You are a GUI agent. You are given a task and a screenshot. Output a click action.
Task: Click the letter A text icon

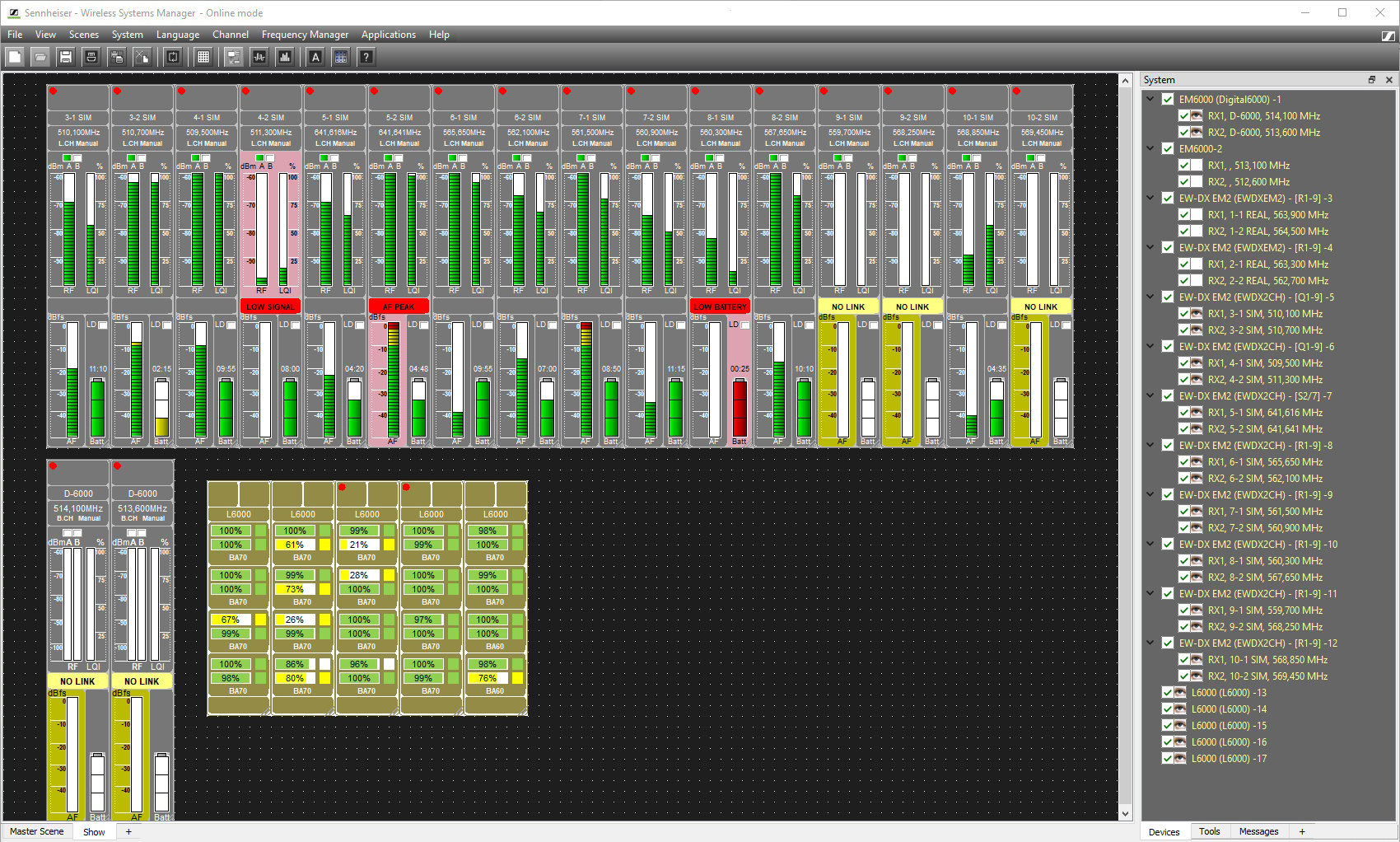pyautogui.click(x=315, y=57)
